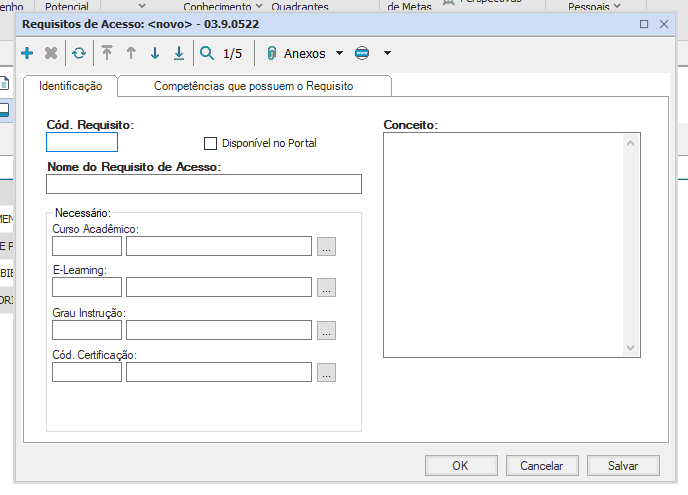Click the magnifier search icon
The width and height of the screenshot is (688, 495).
pos(207,53)
